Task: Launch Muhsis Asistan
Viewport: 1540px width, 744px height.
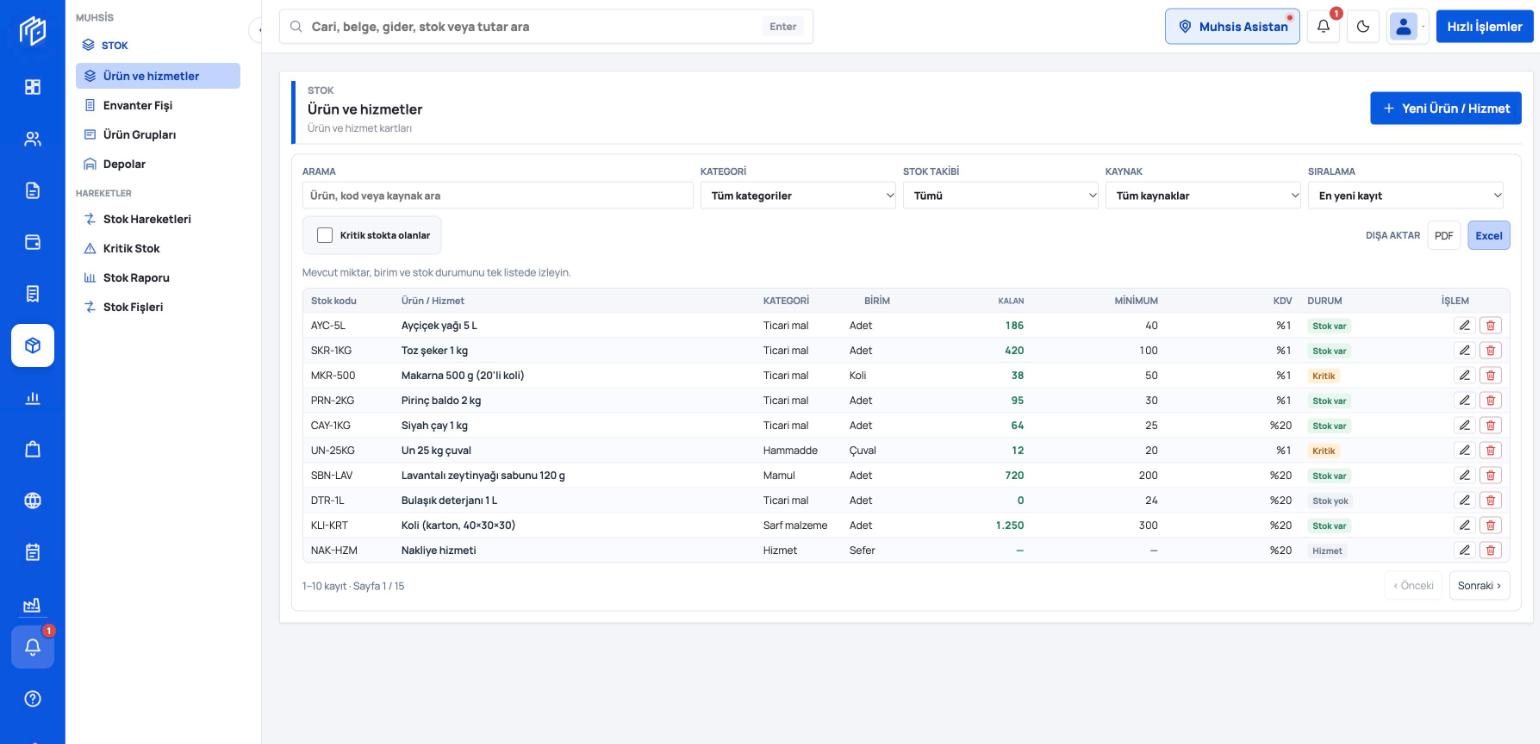Action: pyautogui.click(x=1232, y=27)
